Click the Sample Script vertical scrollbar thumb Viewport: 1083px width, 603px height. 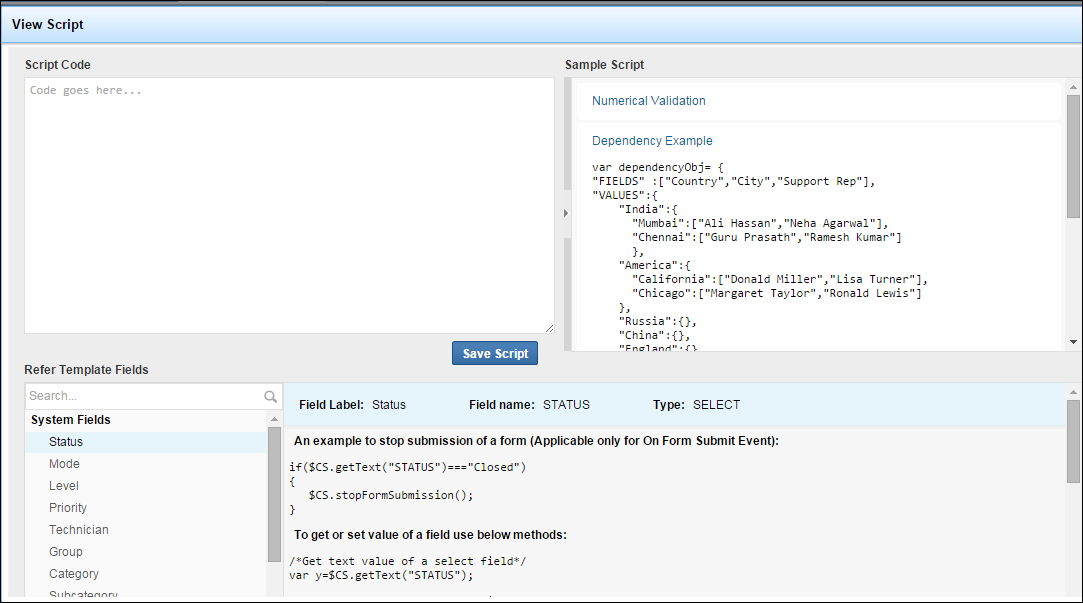point(1074,155)
